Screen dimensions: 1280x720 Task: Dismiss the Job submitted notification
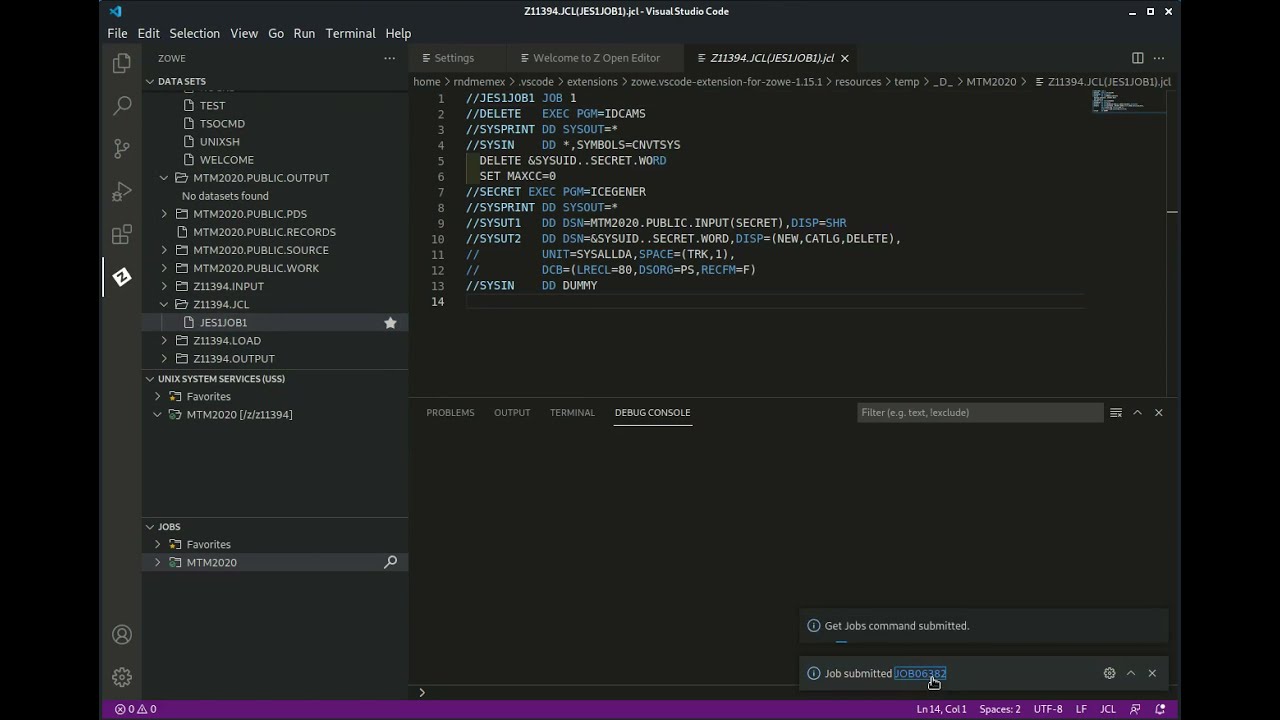[x=1152, y=673]
